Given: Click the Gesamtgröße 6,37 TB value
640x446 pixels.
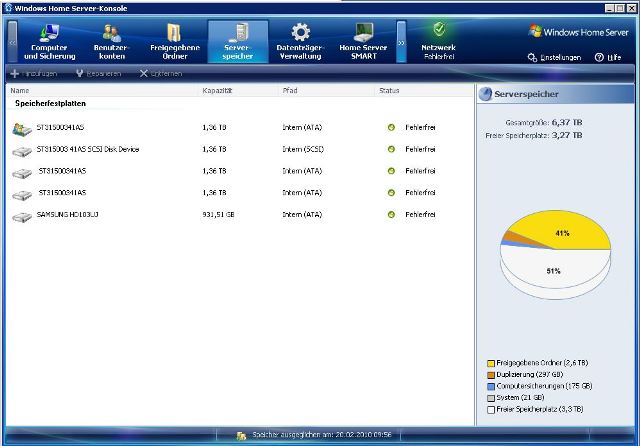Looking at the screenshot, I should pyautogui.click(x=567, y=122).
